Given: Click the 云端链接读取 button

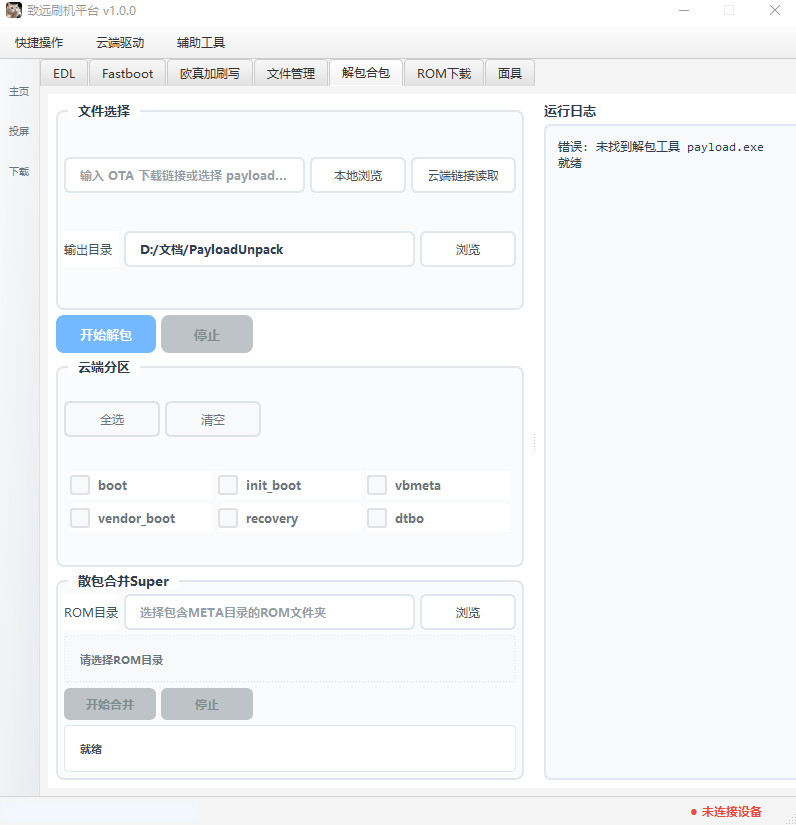Looking at the screenshot, I should [x=463, y=175].
